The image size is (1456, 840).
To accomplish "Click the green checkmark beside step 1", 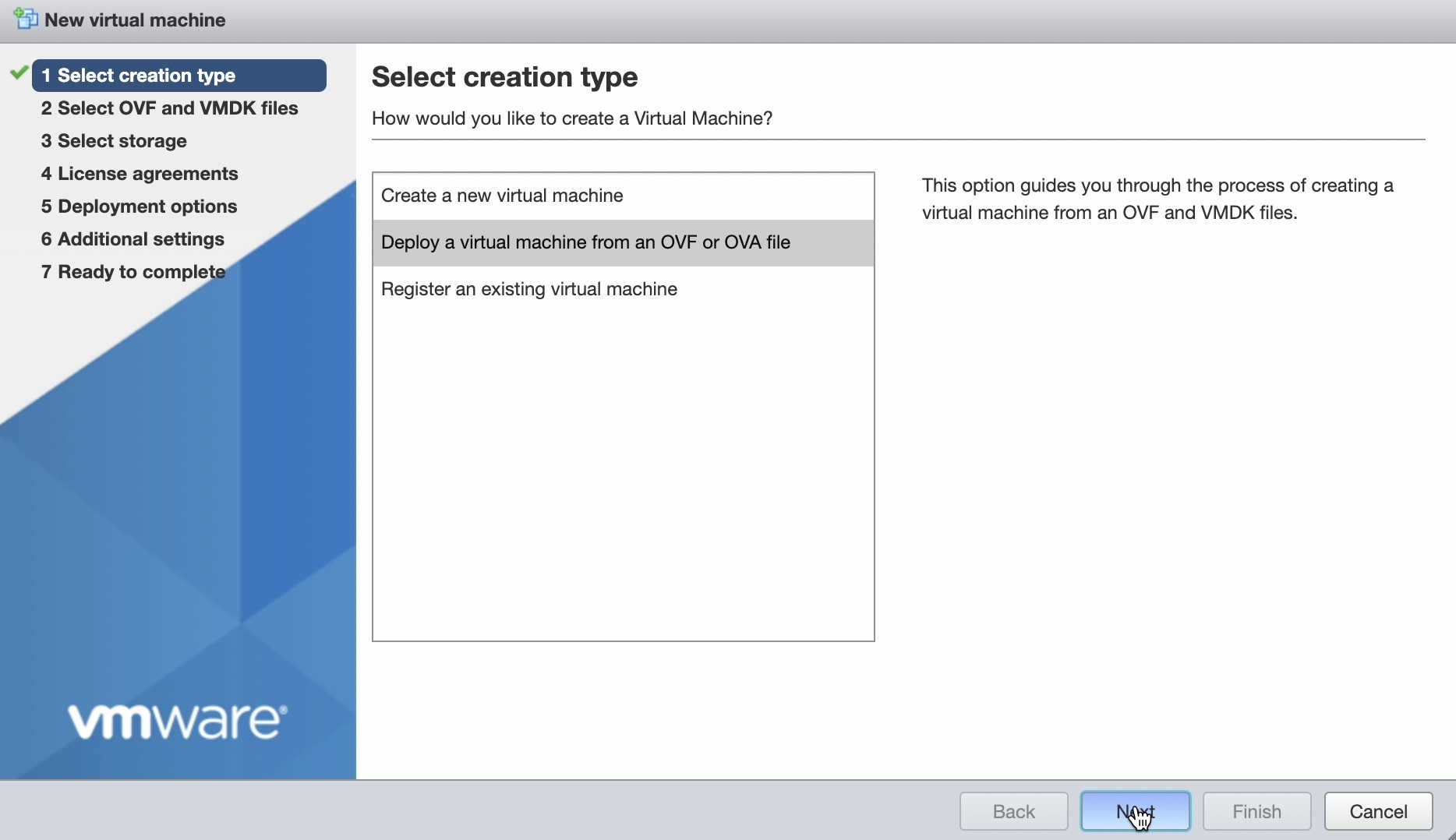I will coord(19,73).
